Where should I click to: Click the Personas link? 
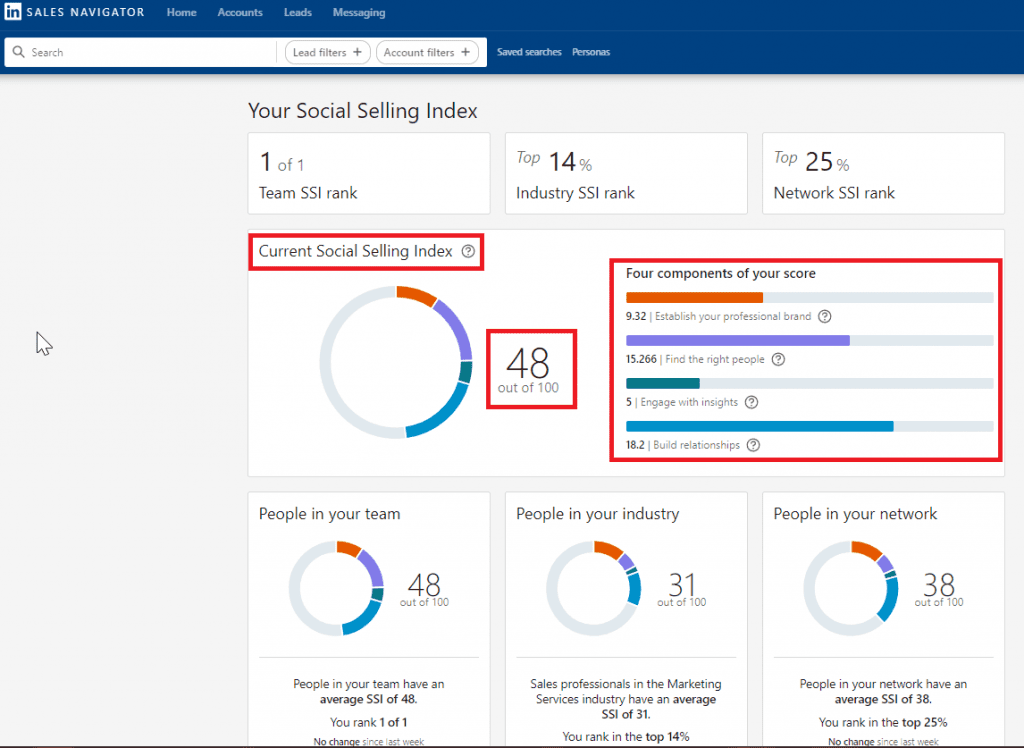[x=591, y=51]
